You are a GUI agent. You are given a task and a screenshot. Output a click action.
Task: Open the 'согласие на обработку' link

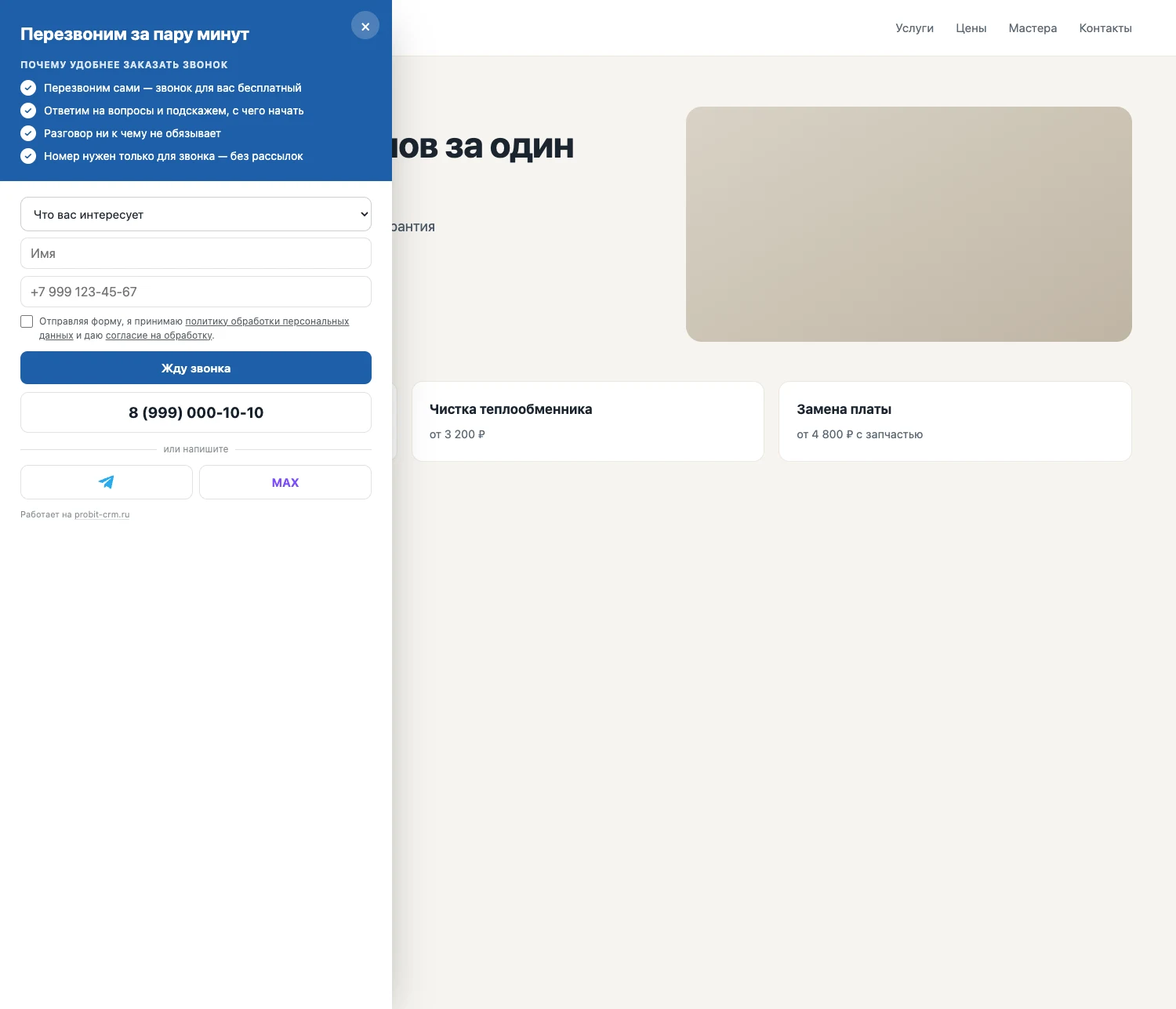[158, 336]
